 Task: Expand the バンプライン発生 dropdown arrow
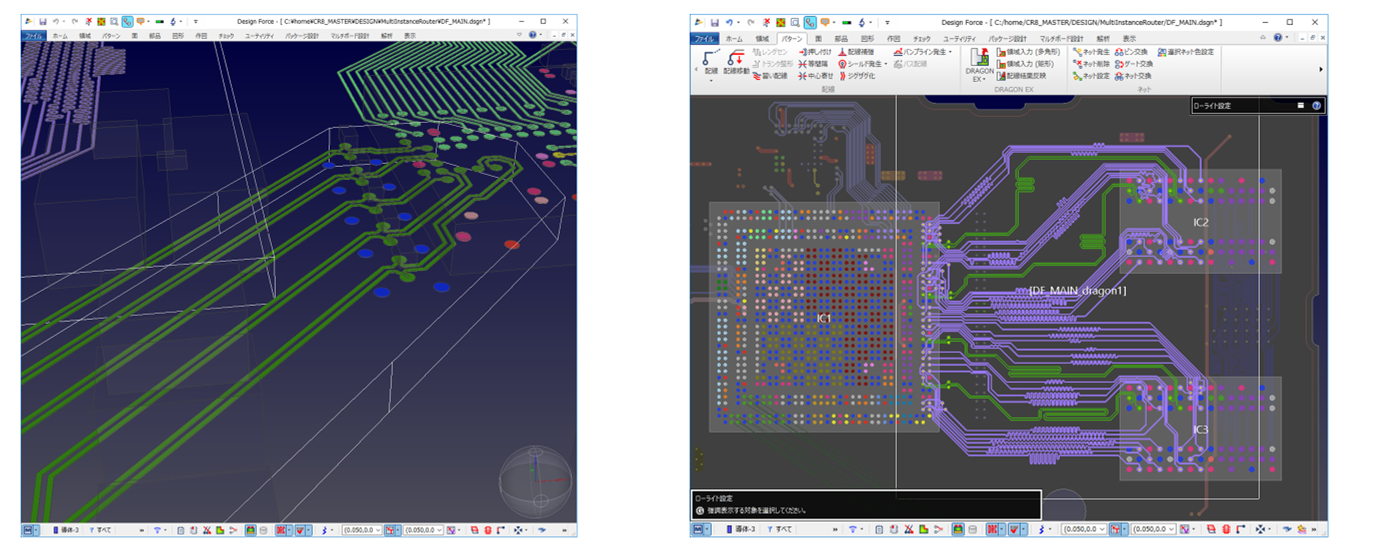(x=950, y=51)
